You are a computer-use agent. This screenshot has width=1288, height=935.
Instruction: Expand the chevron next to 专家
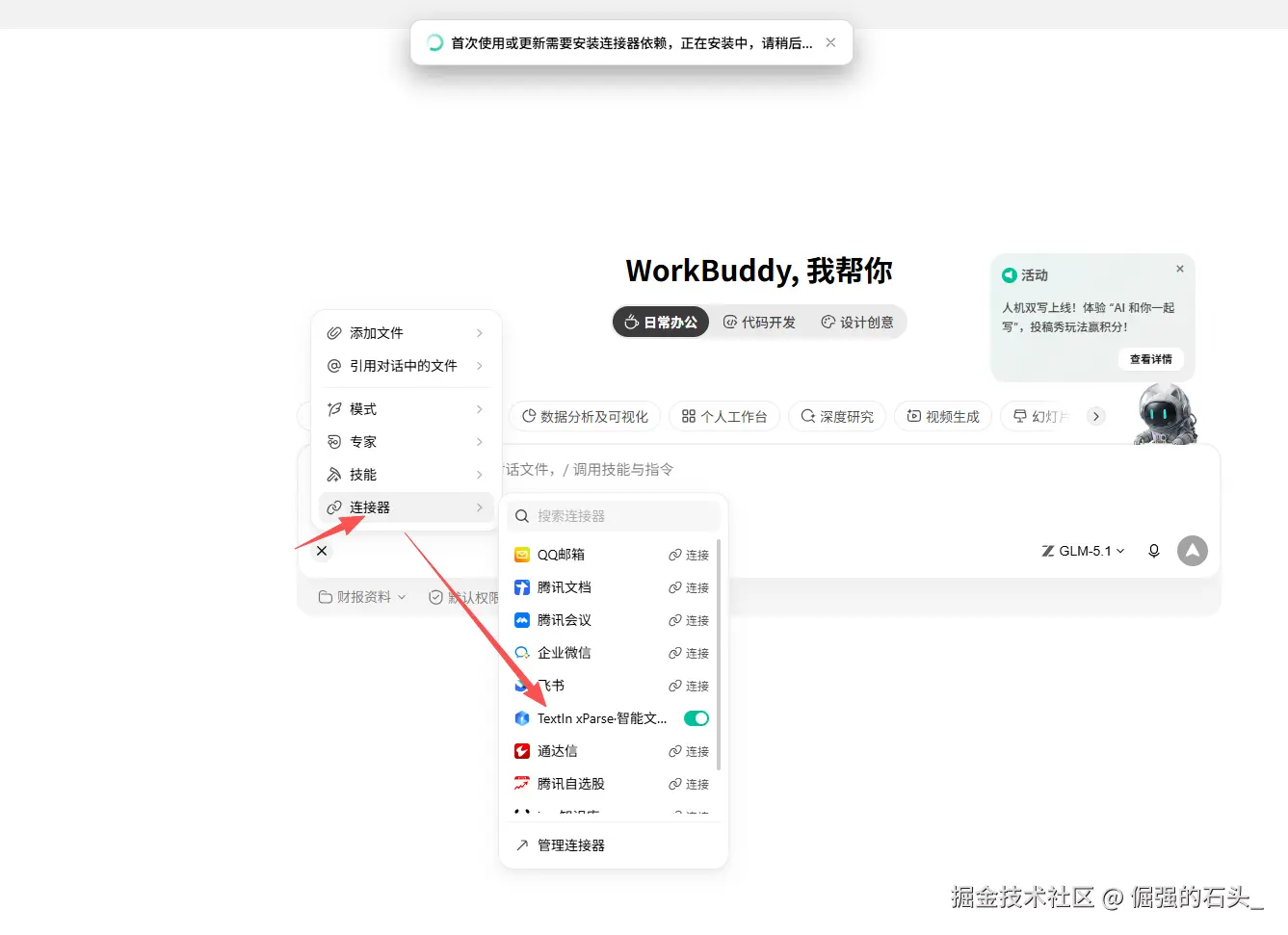(480, 442)
